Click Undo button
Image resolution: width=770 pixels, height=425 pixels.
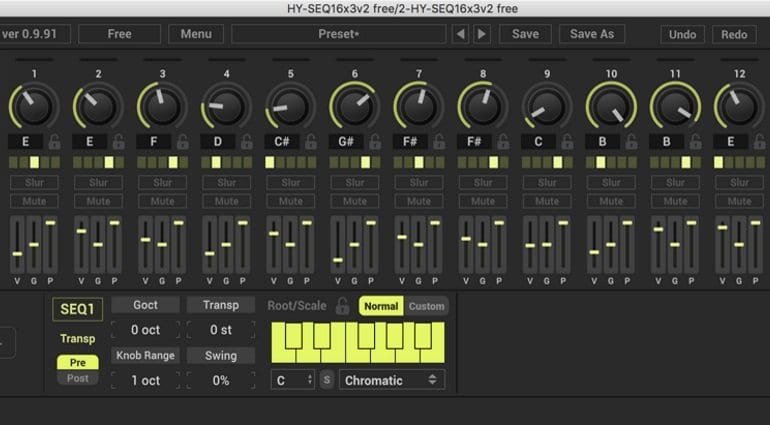pyautogui.click(x=682, y=34)
